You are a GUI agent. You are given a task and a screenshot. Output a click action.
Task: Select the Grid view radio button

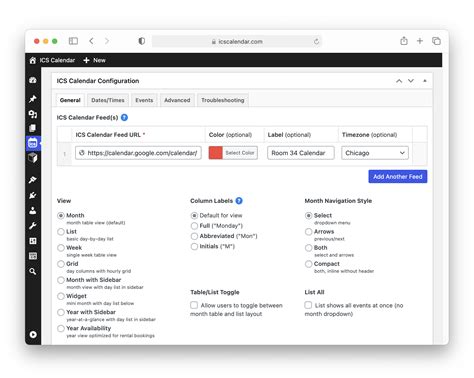(61, 264)
